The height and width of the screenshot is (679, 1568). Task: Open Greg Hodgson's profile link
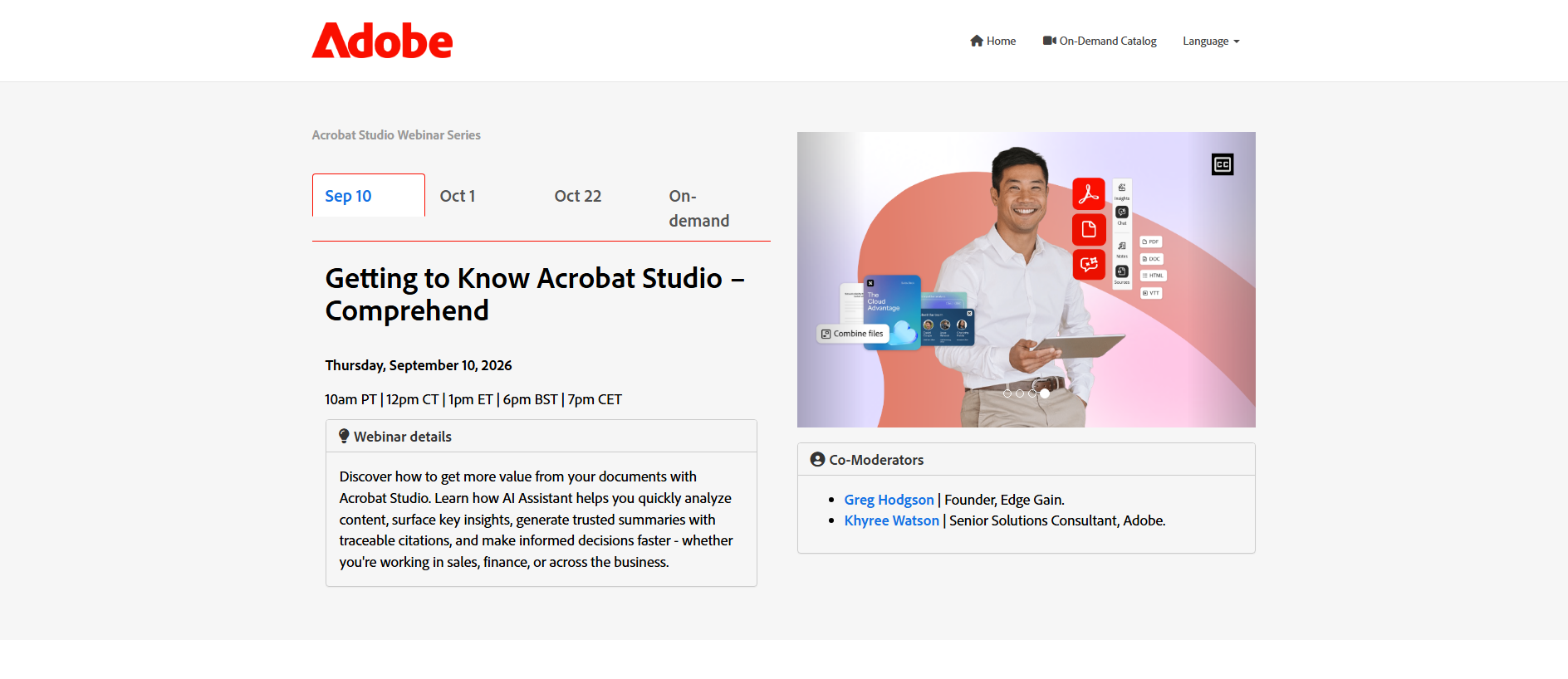coord(889,500)
